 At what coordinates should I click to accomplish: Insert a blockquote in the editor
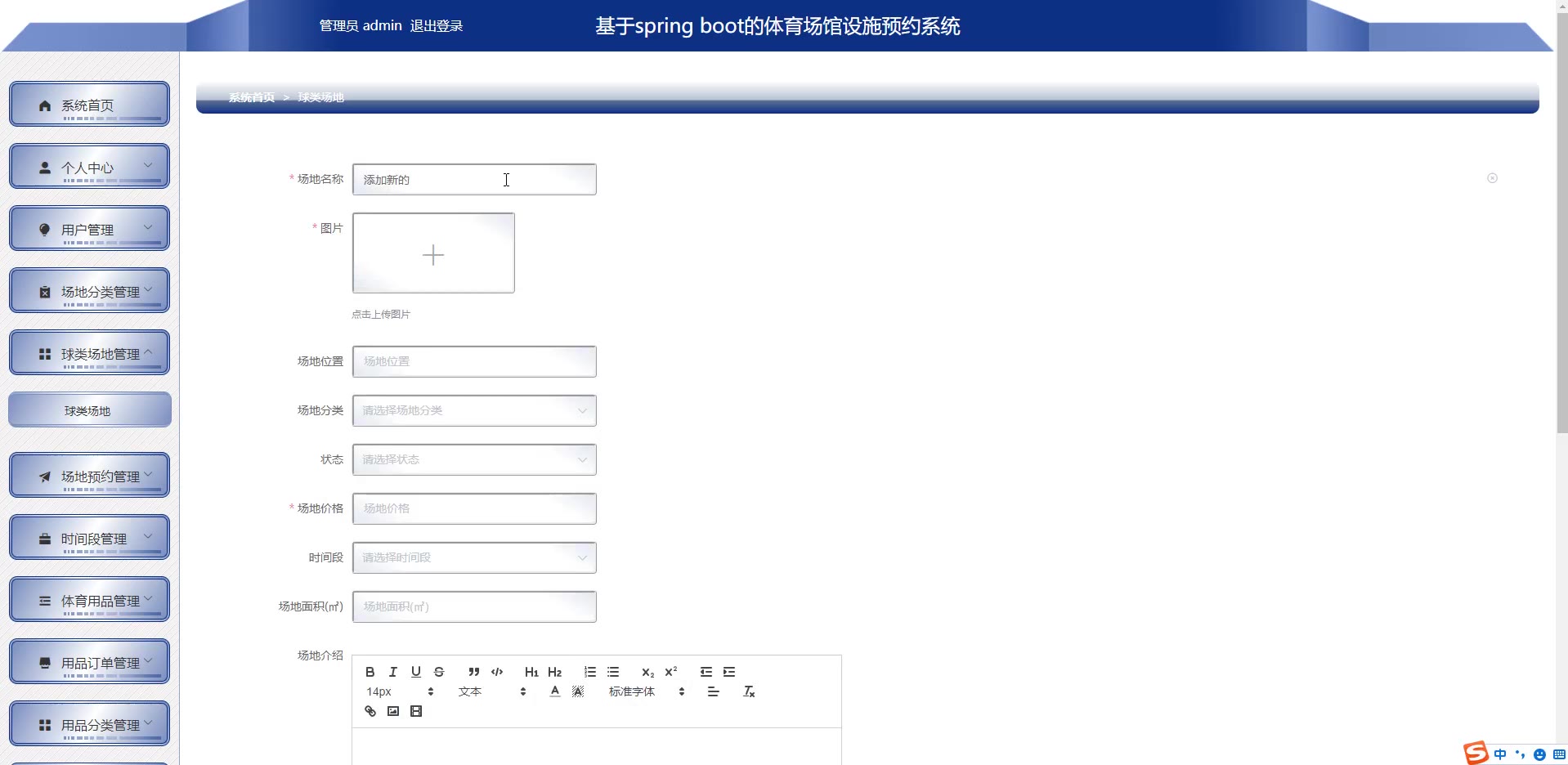473,672
